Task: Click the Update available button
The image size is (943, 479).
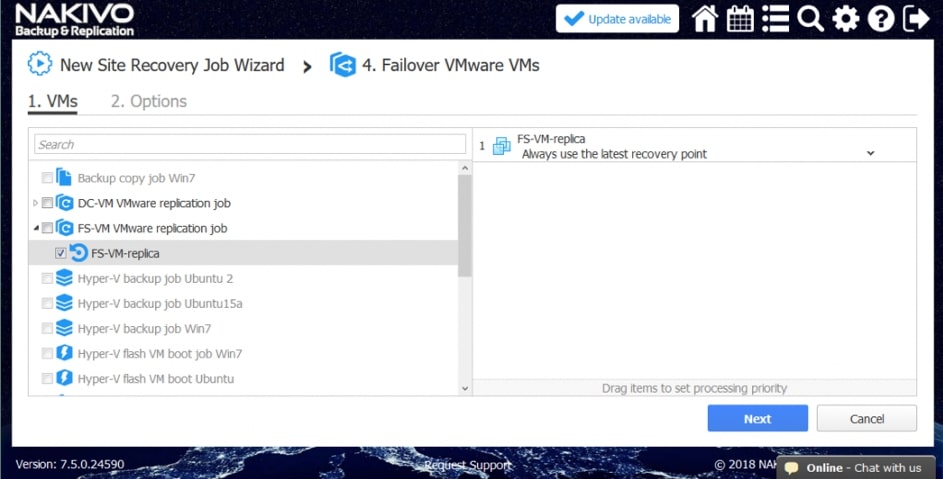Action: [x=618, y=19]
